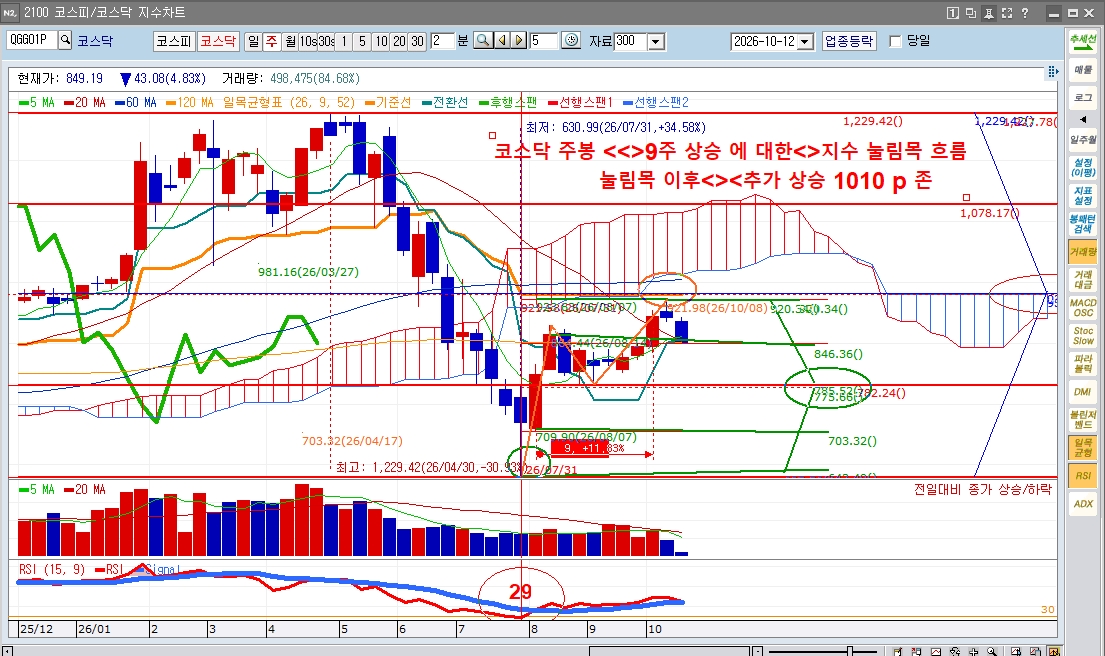
Task: Click the fullscreen expand icon in title bar
Action: point(1006,13)
